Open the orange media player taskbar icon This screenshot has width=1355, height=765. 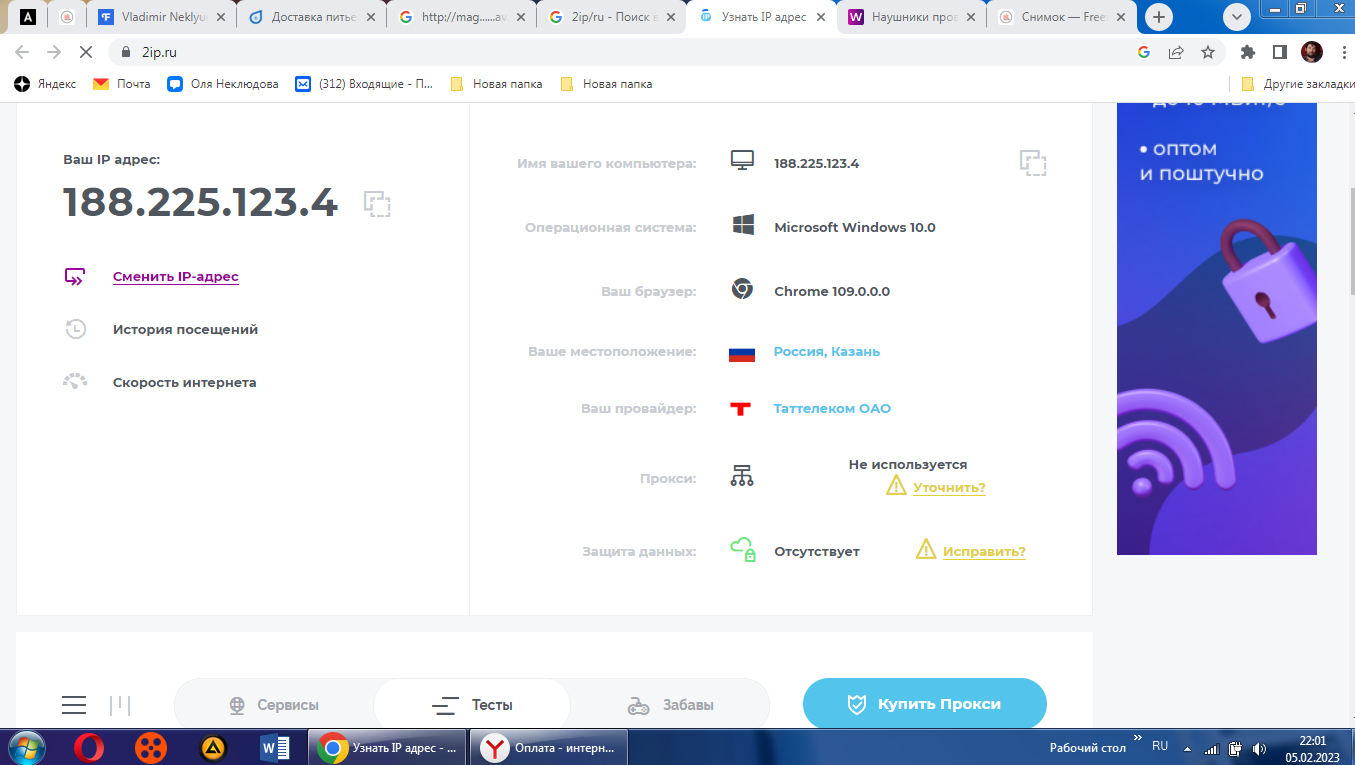pos(151,747)
